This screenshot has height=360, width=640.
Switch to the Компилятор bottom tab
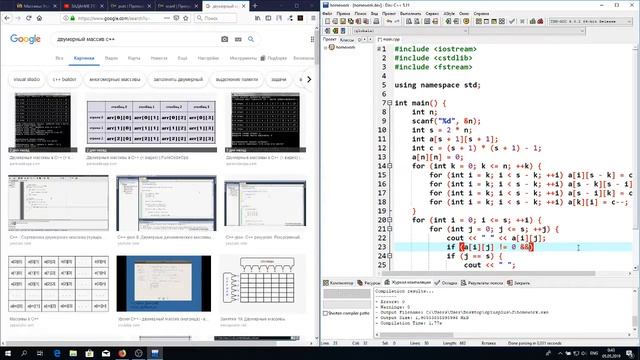click(x=338, y=282)
